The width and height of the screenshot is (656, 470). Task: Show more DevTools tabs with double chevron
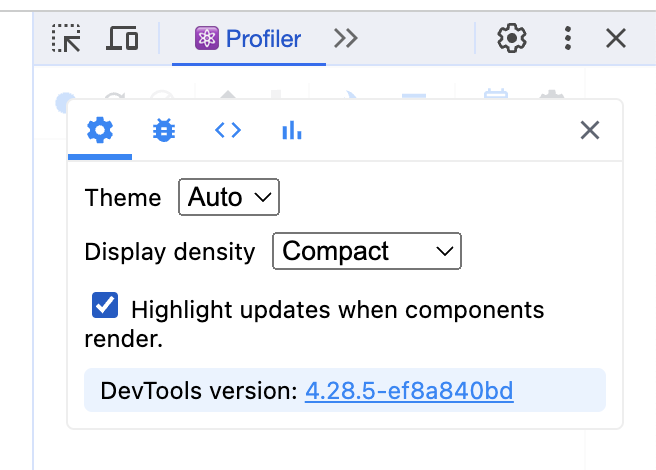[x=346, y=39]
